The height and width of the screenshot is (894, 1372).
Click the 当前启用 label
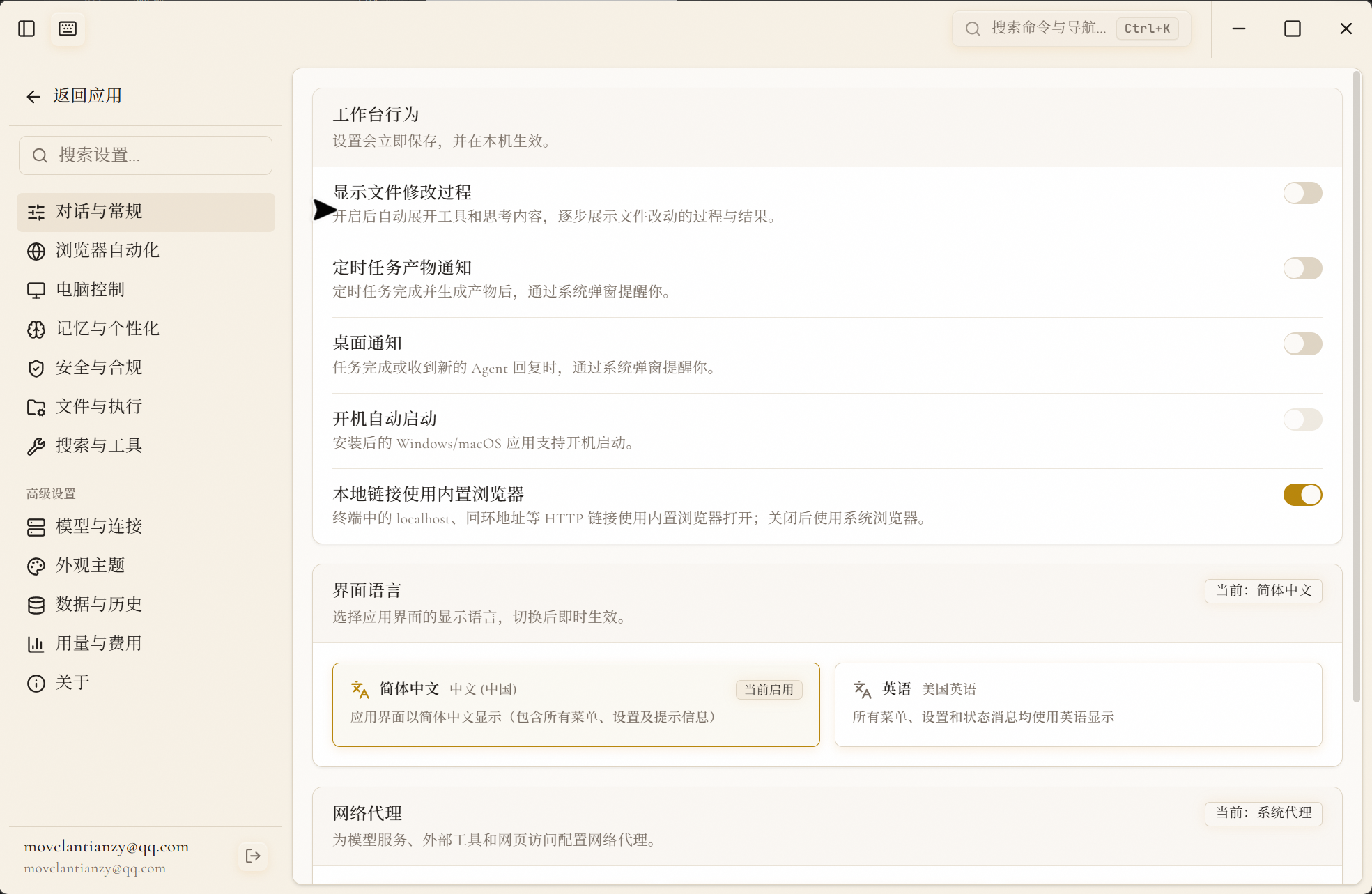point(769,690)
